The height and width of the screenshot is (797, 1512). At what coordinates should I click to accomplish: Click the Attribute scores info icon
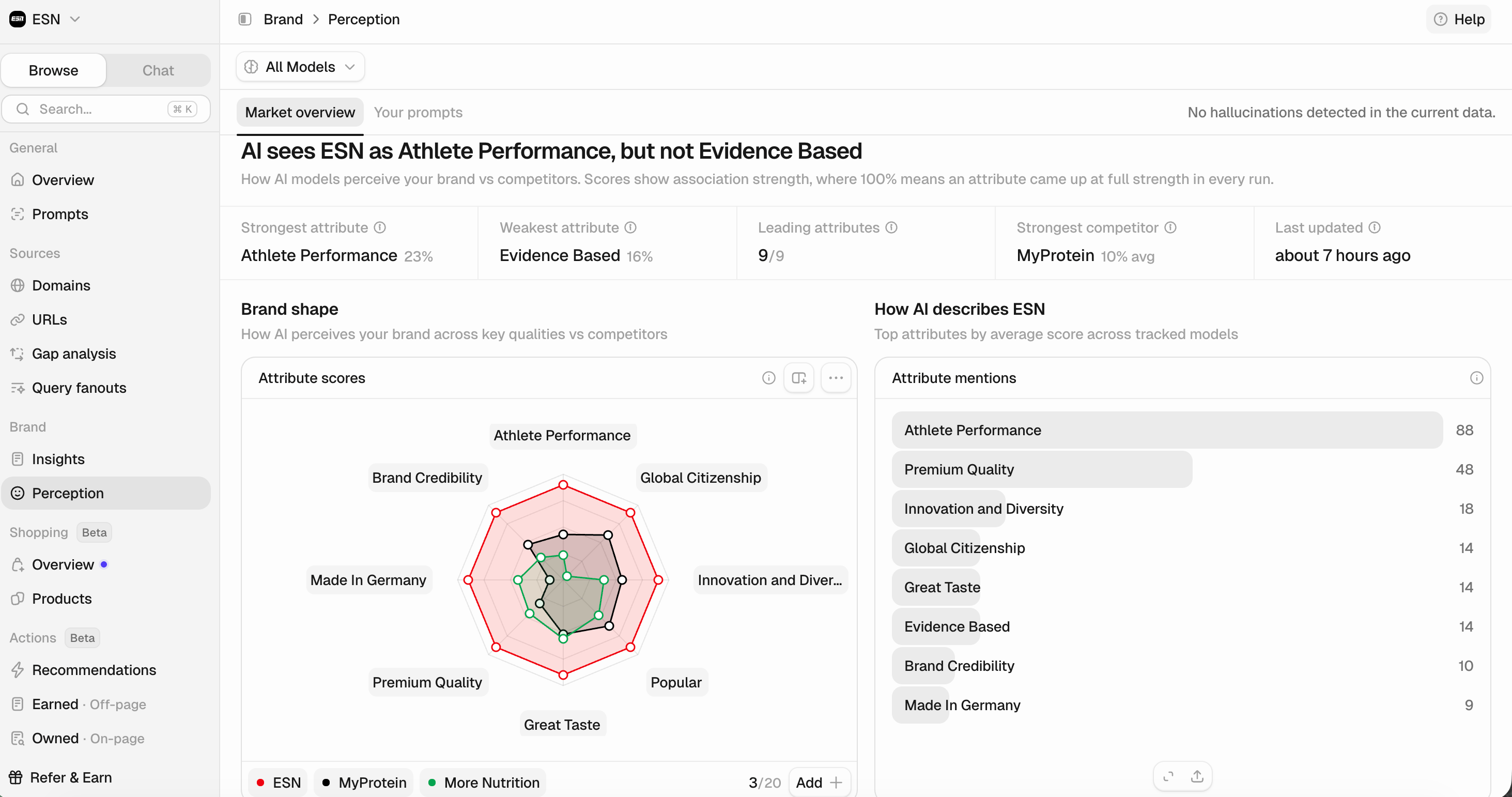[768, 378]
